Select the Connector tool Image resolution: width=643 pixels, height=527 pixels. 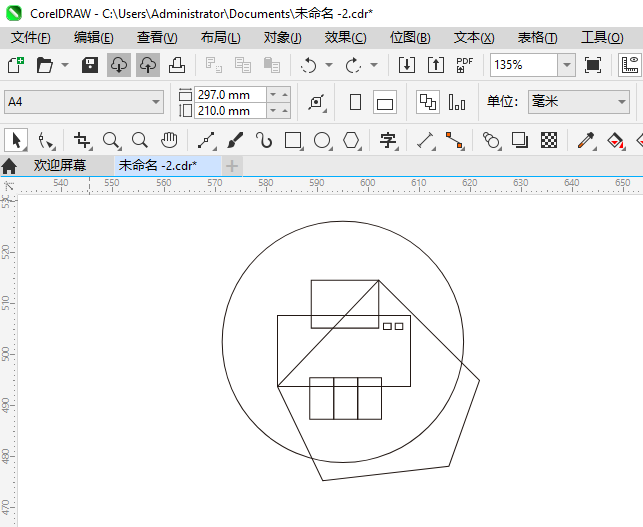[454, 140]
